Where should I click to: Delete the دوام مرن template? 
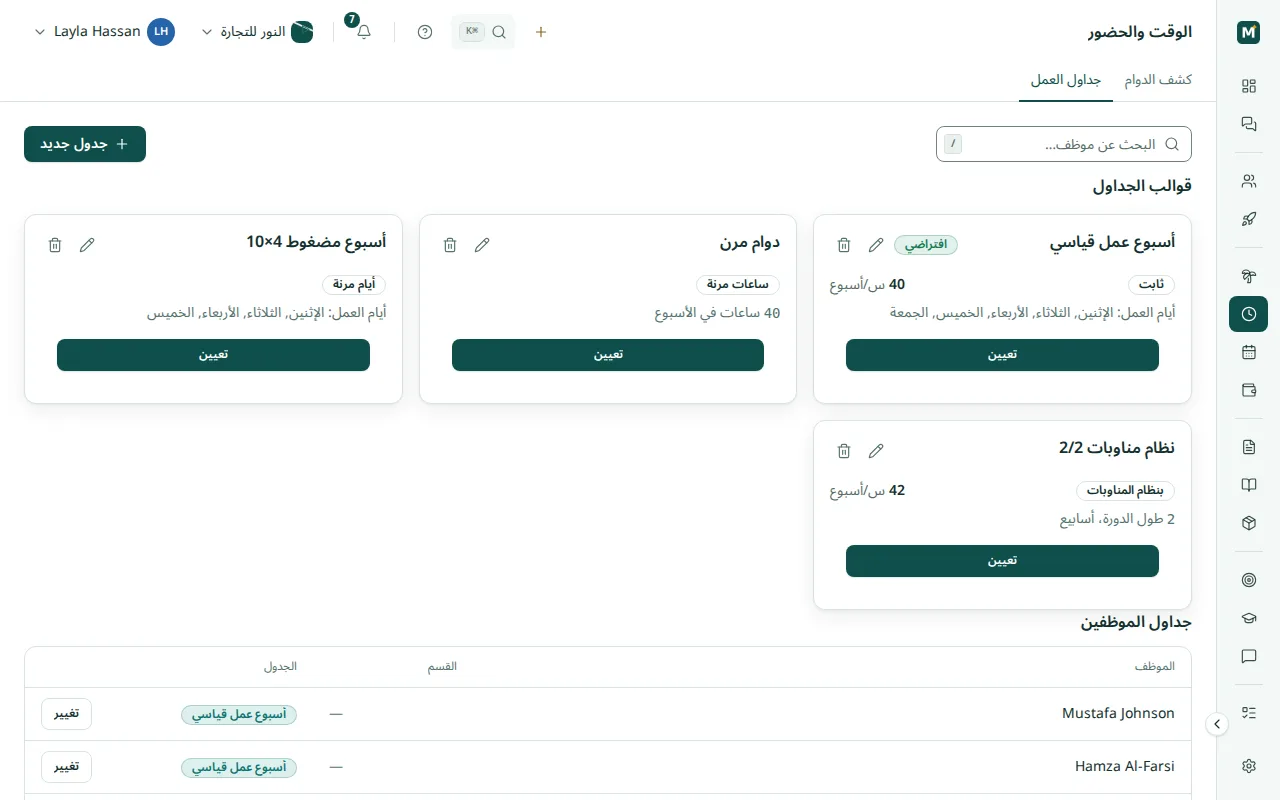pyautogui.click(x=450, y=245)
